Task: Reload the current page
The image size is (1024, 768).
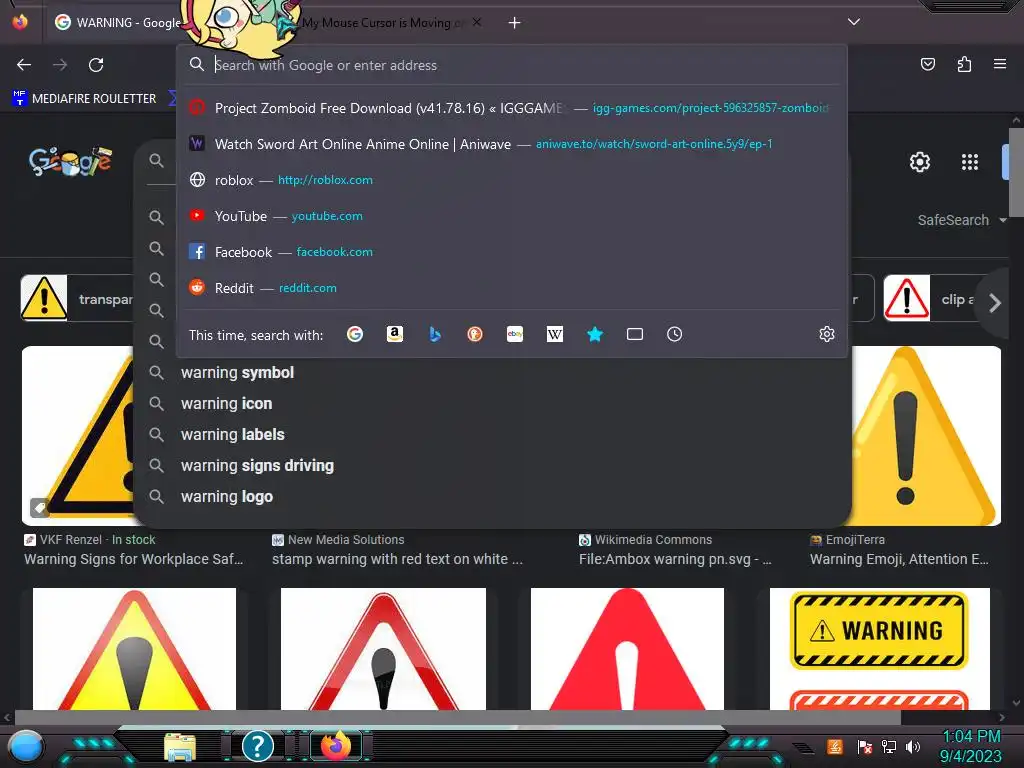Action: pyautogui.click(x=96, y=65)
